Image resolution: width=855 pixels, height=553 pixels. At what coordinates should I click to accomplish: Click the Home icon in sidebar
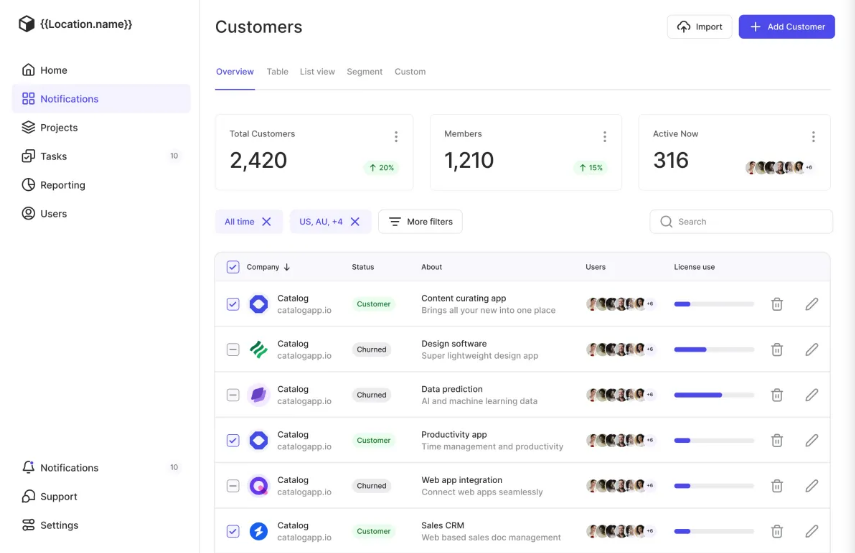pos(28,70)
